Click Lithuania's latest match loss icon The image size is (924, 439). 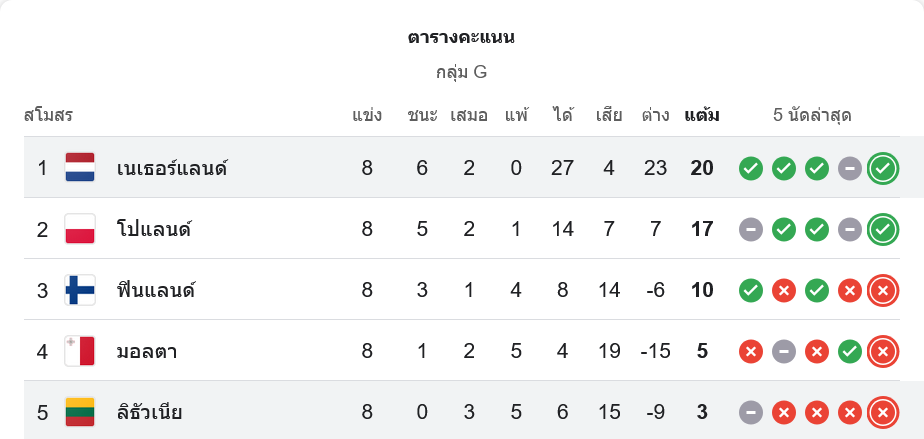tap(882, 412)
